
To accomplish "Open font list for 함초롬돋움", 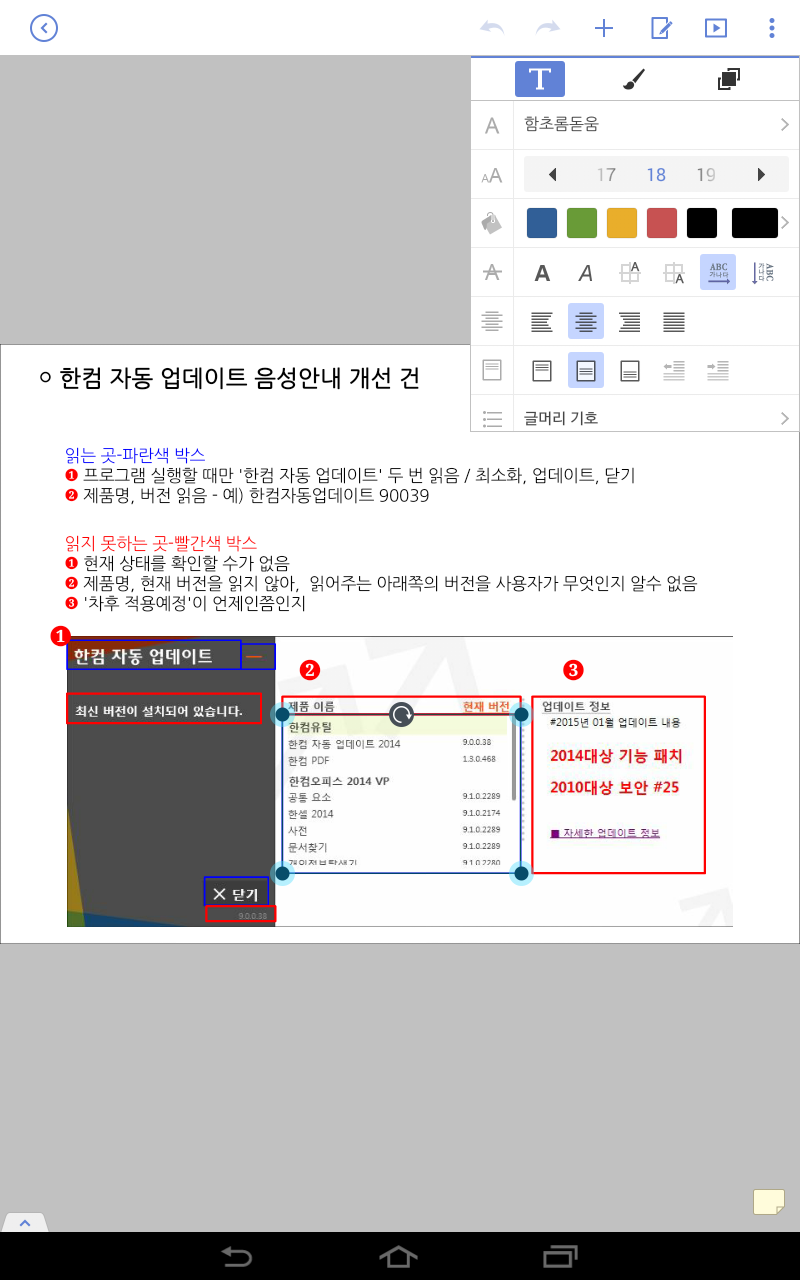I will pyautogui.click(x=656, y=125).
